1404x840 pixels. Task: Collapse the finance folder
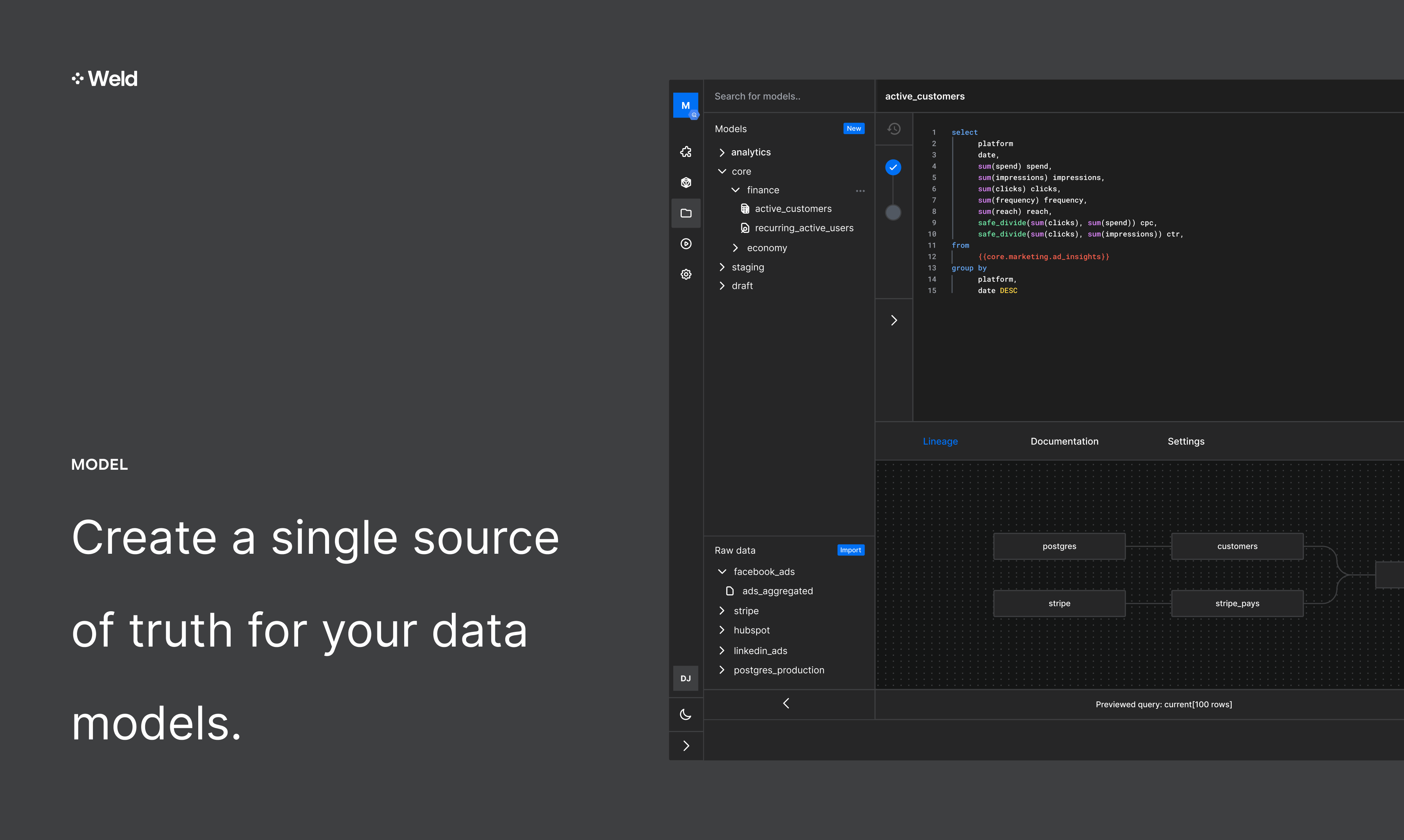tap(736, 190)
